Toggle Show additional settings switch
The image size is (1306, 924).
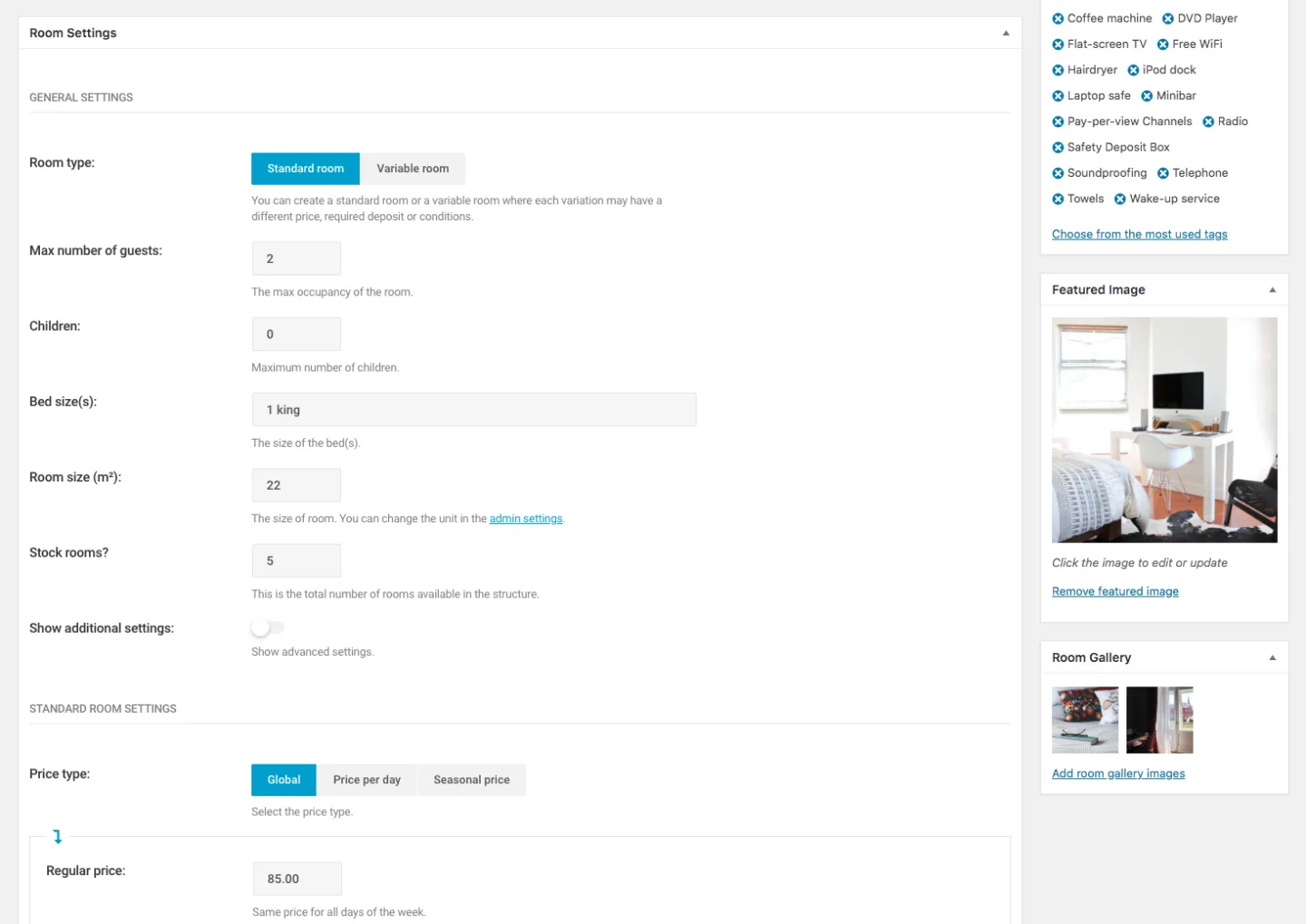coord(268,627)
